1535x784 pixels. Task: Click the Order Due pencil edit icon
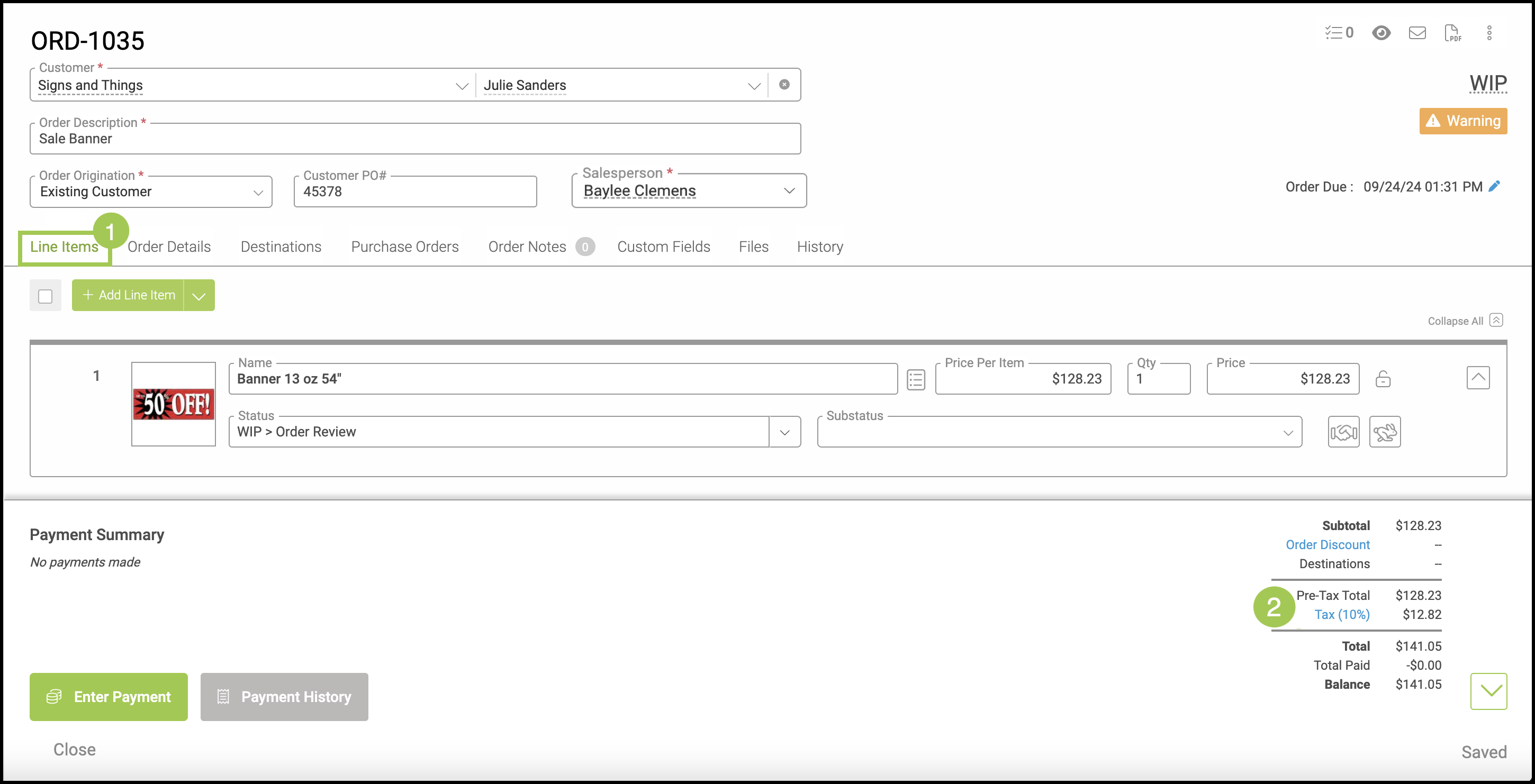[1494, 186]
